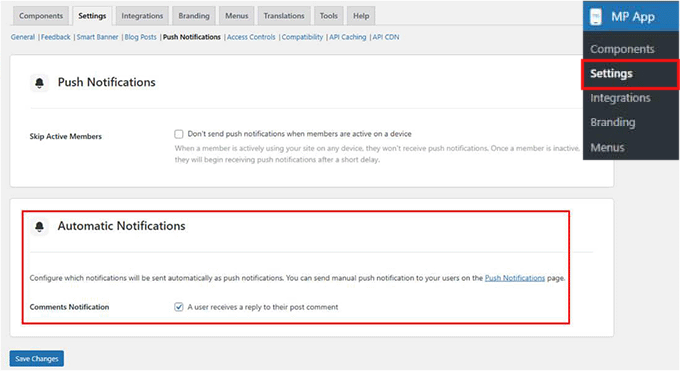Click the Automatic Notifications bell icon
The image size is (680, 371).
pyautogui.click(x=39, y=226)
